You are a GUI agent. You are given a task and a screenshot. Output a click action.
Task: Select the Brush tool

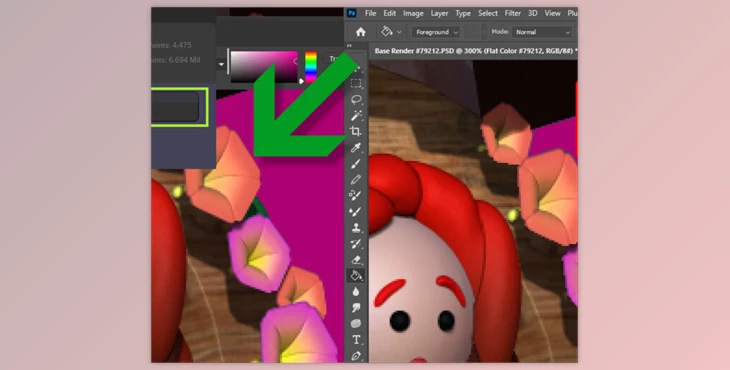click(x=356, y=164)
